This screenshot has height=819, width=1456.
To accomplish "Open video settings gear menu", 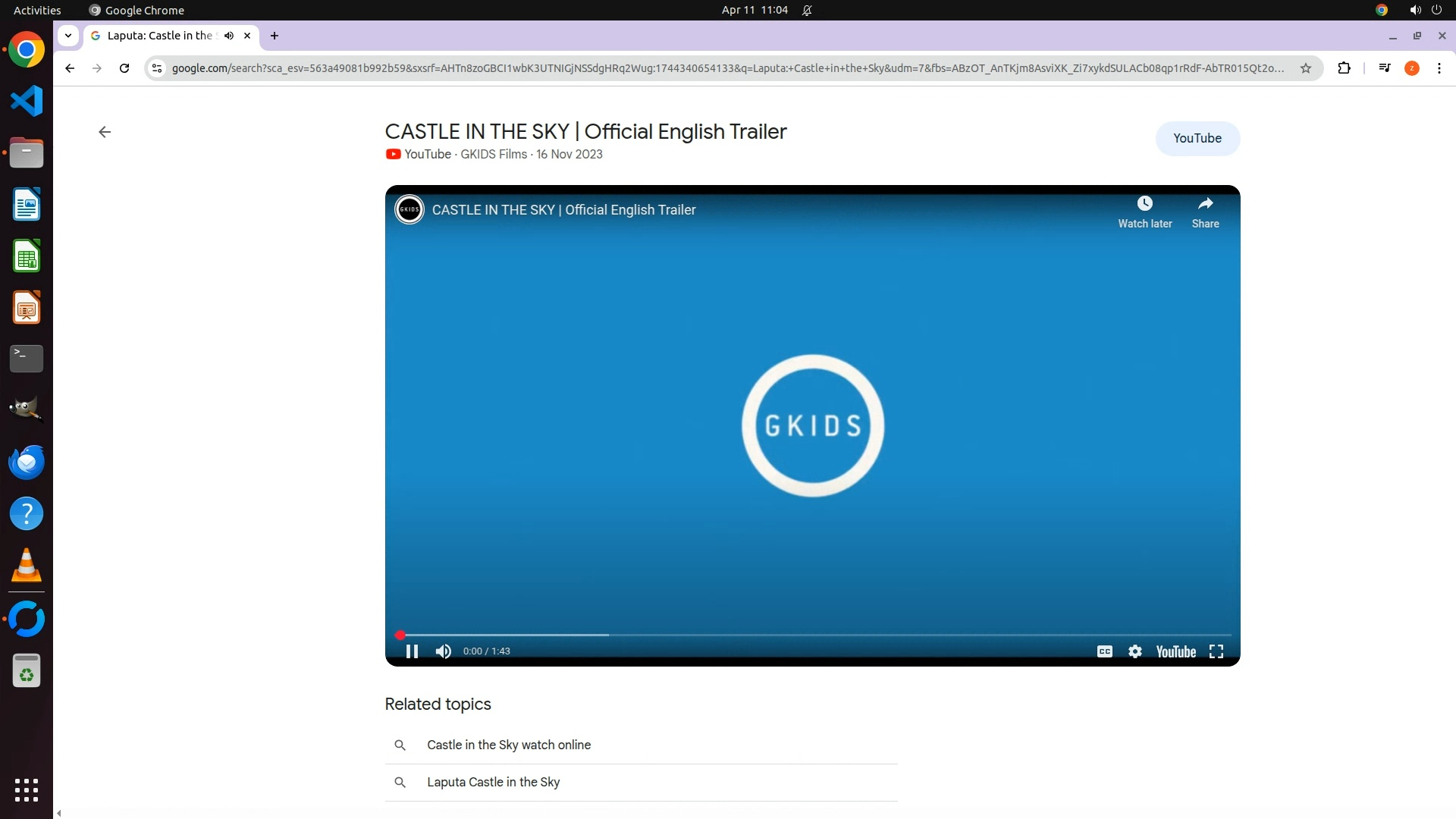I will [1134, 651].
